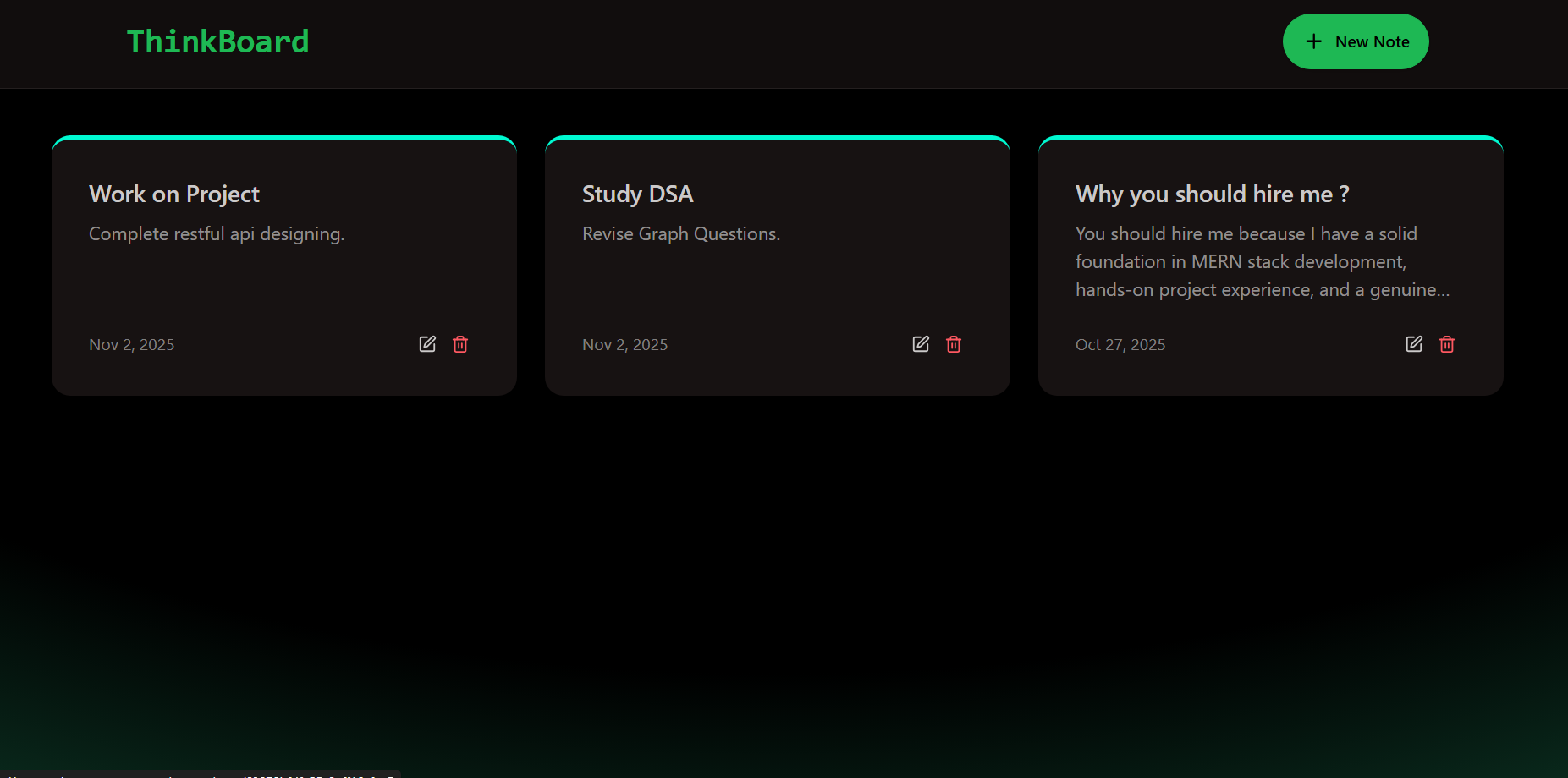
Task: Open 'Why you should hire me ?' title
Action: (1212, 194)
